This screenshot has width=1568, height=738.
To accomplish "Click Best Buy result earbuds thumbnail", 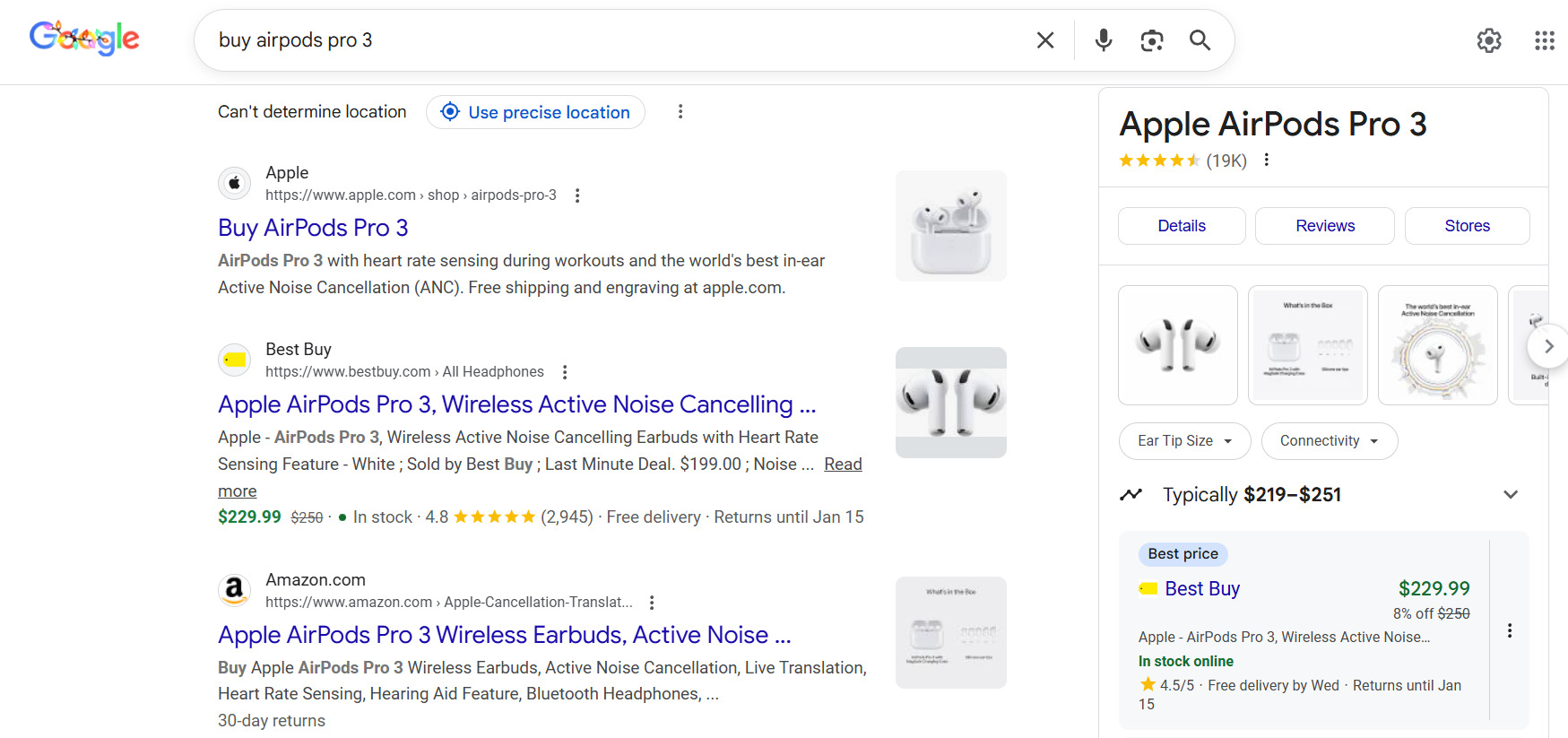I will [x=951, y=403].
